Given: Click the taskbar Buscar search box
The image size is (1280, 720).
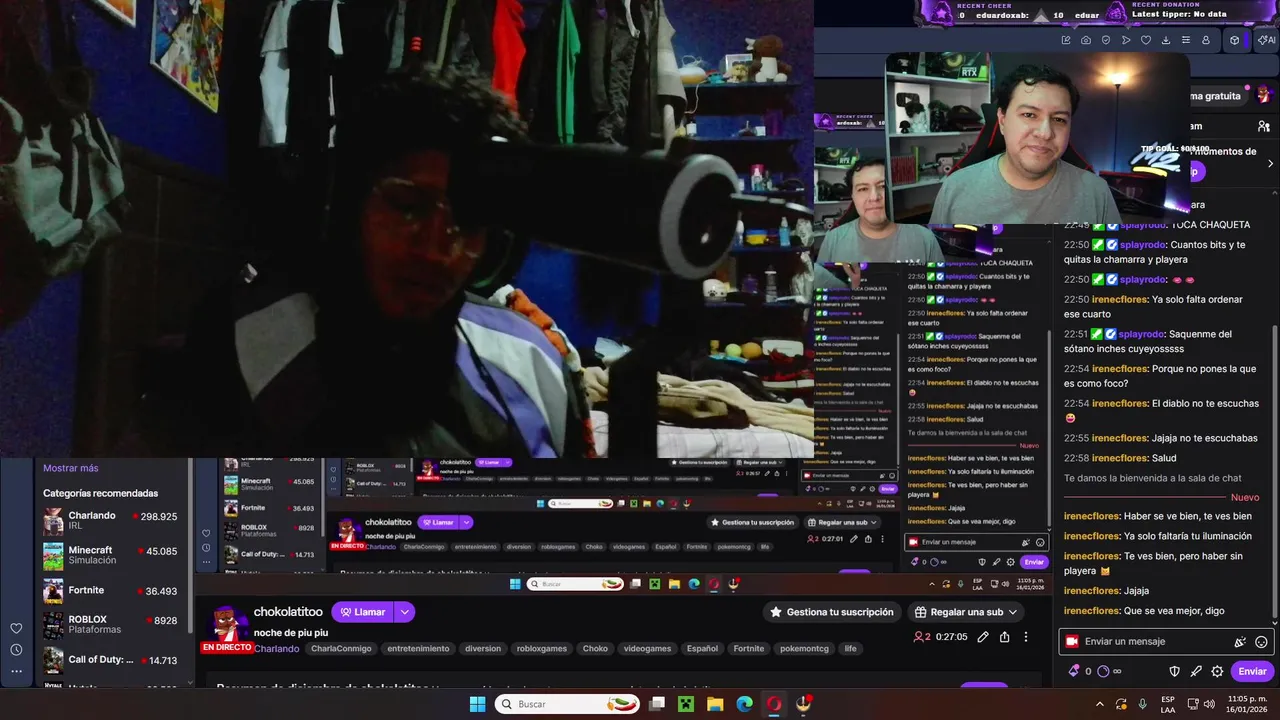Looking at the screenshot, I should click(x=566, y=704).
